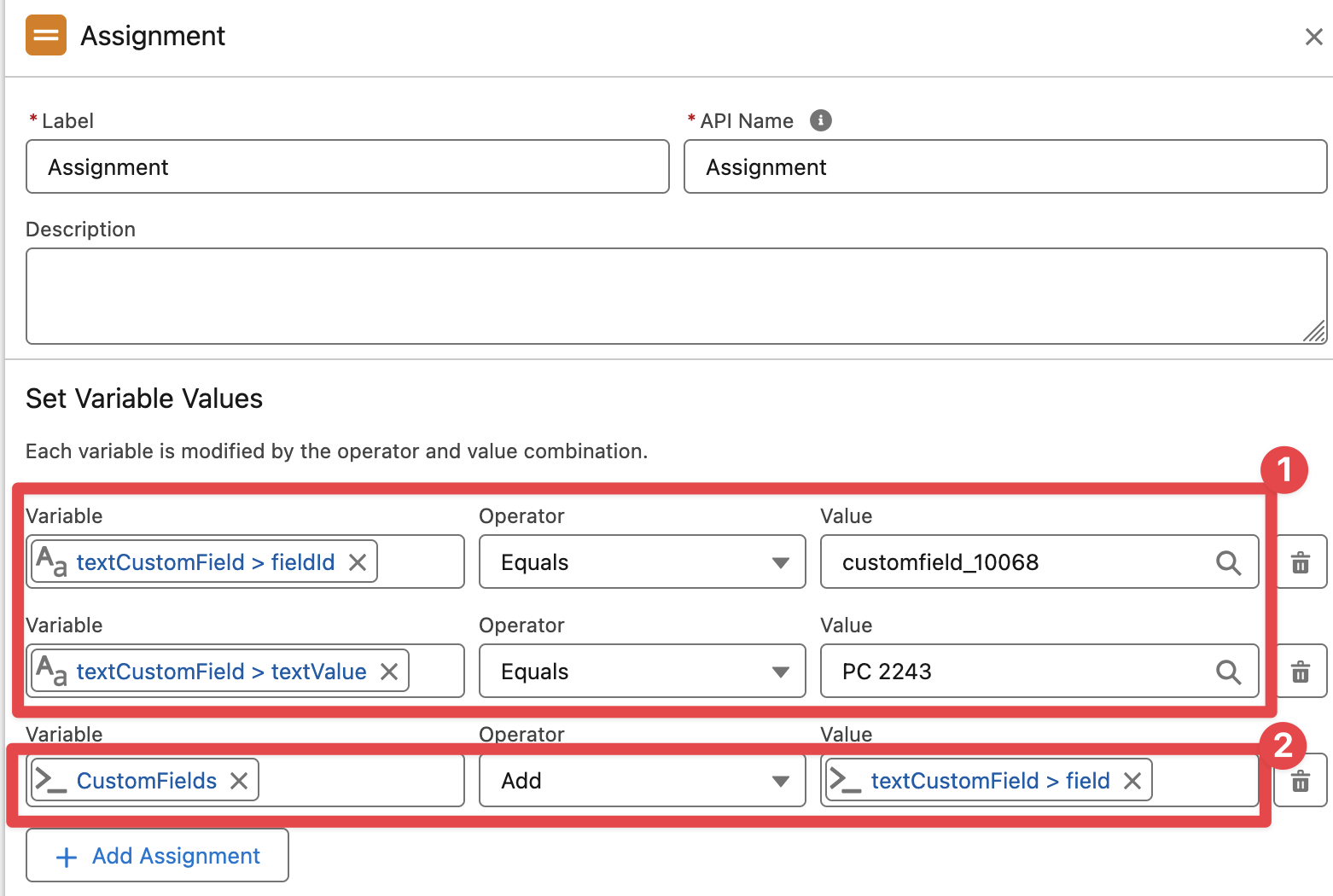
Task: Delete the CustomFields assignment row via trash icon
Action: click(x=1300, y=781)
